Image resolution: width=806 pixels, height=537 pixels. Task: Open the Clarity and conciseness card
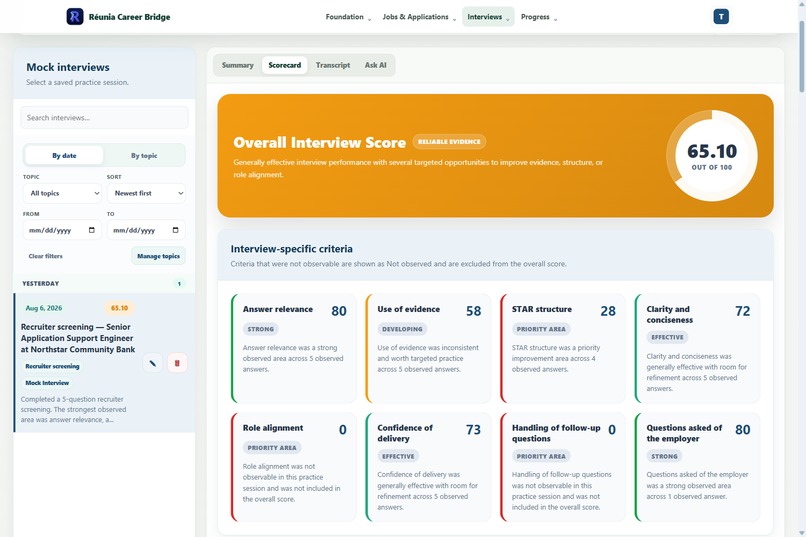(x=697, y=348)
